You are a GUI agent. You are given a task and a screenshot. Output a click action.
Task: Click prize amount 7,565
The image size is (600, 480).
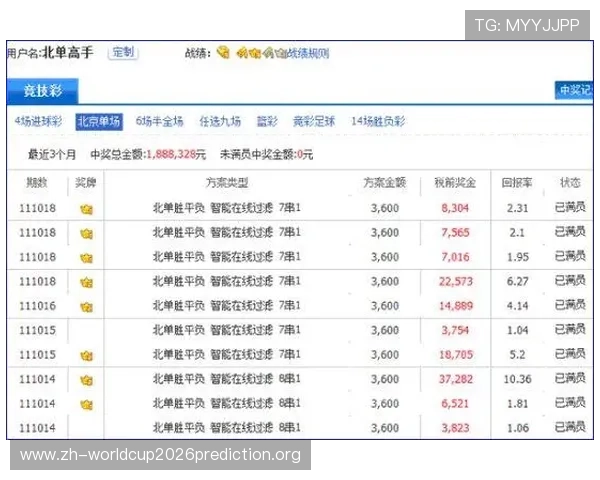455,232
